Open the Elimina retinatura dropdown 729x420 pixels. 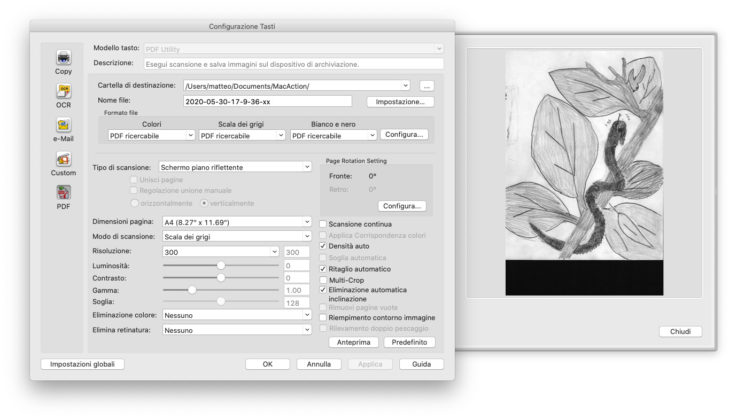(x=237, y=330)
